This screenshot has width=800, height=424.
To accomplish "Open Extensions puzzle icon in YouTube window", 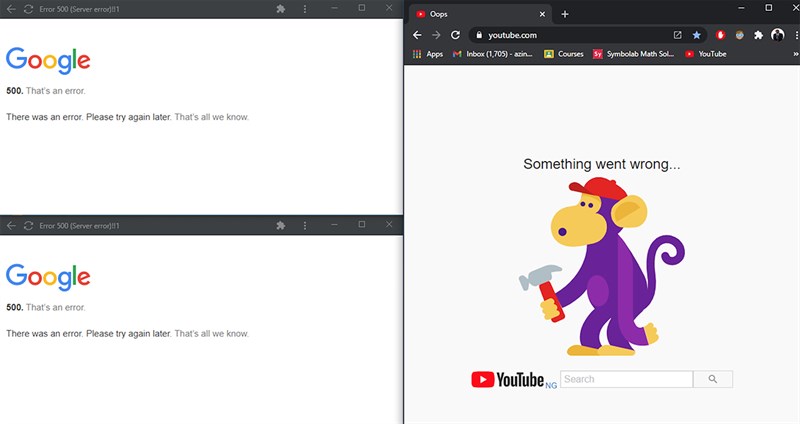I will coord(759,35).
